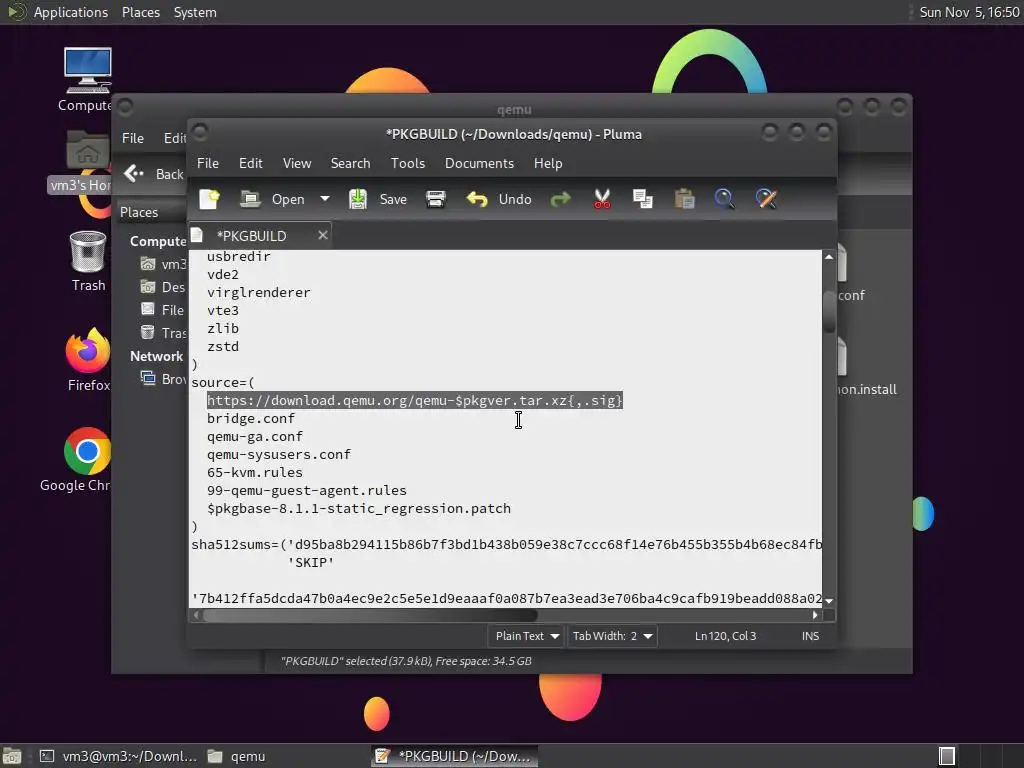Create a new document in Pluma

pyautogui.click(x=210, y=199)
